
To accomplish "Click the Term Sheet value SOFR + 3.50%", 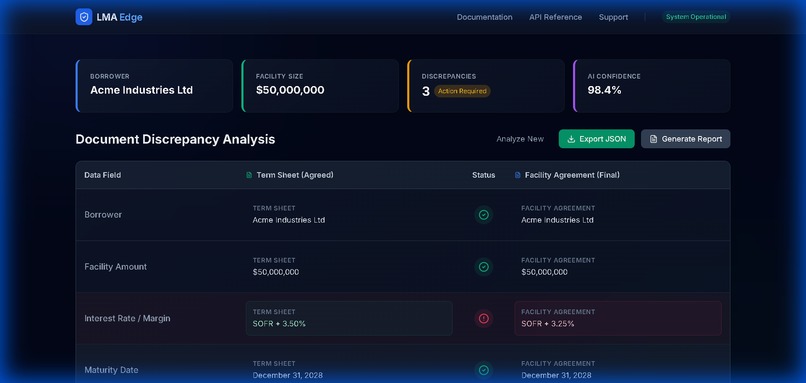I will 279,324.
